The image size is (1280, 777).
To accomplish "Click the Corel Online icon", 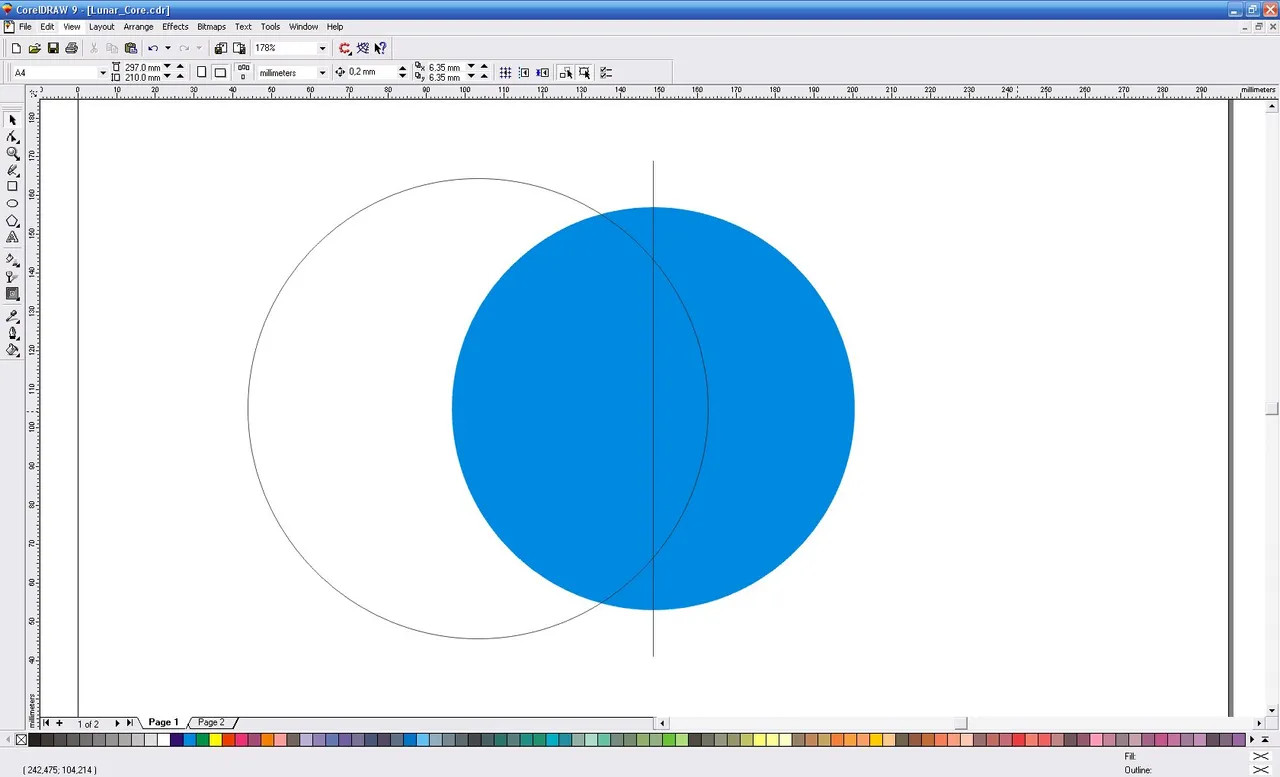I will [363, 48].
